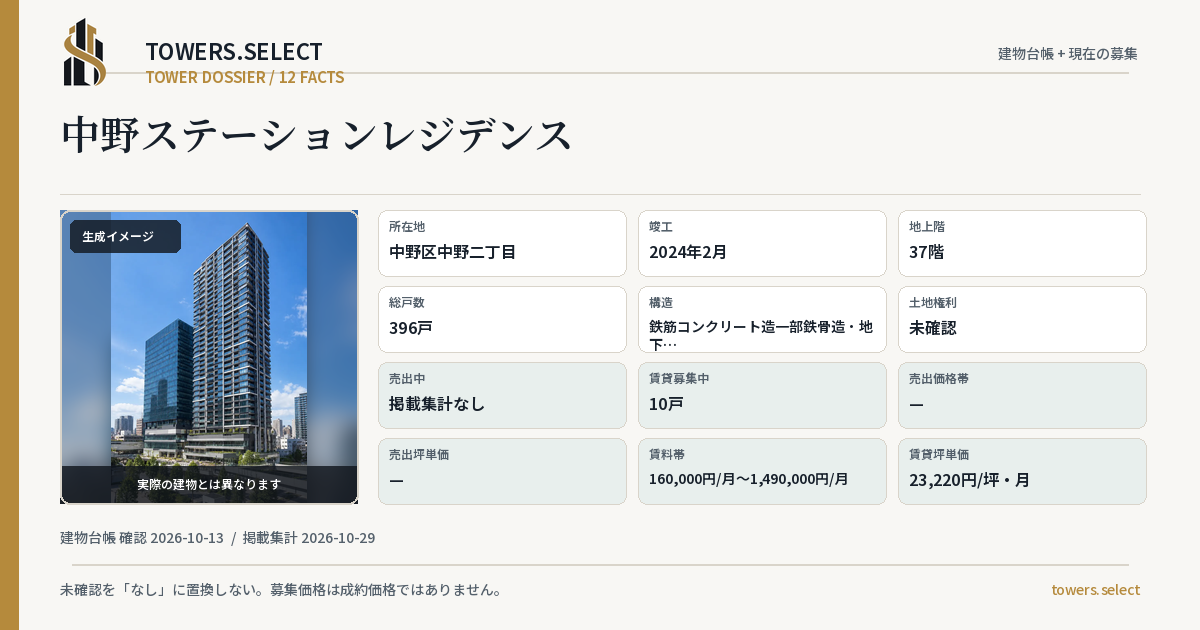Open the tower building image thumbnail
The image size is (1200, 630).
pyautogui.click(x=209, y=357)
